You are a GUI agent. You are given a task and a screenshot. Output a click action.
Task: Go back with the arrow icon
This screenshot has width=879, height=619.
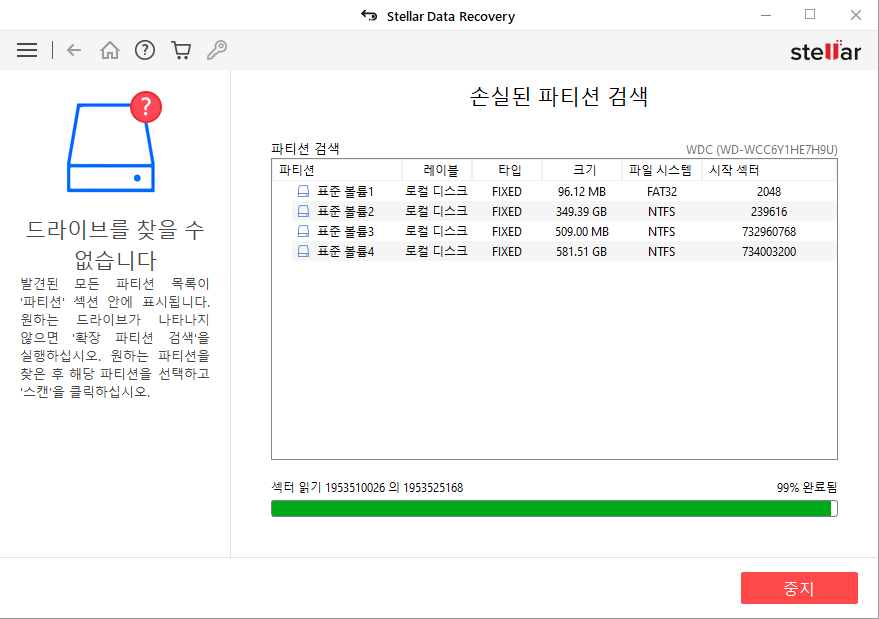[x=74, y=50]
